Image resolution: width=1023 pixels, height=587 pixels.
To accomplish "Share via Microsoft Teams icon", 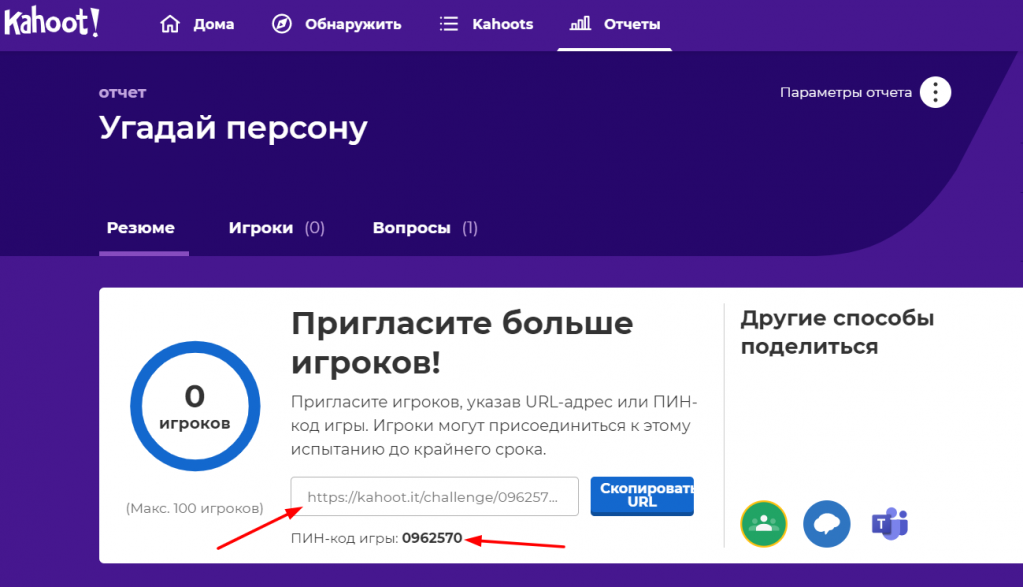I will click(x=890, y=523).
